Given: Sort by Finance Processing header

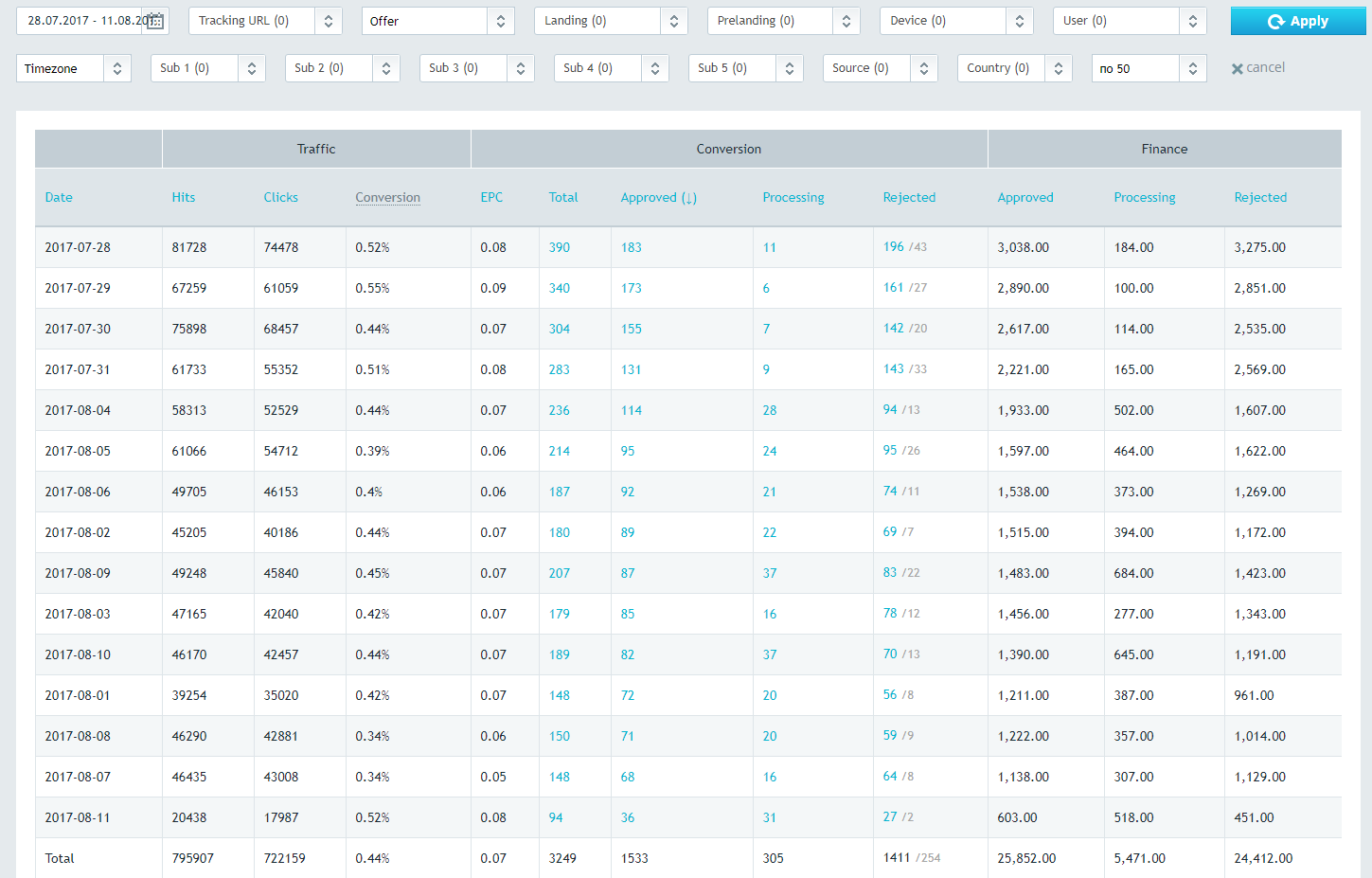Looking at the screenshot, I should 1145,197.
